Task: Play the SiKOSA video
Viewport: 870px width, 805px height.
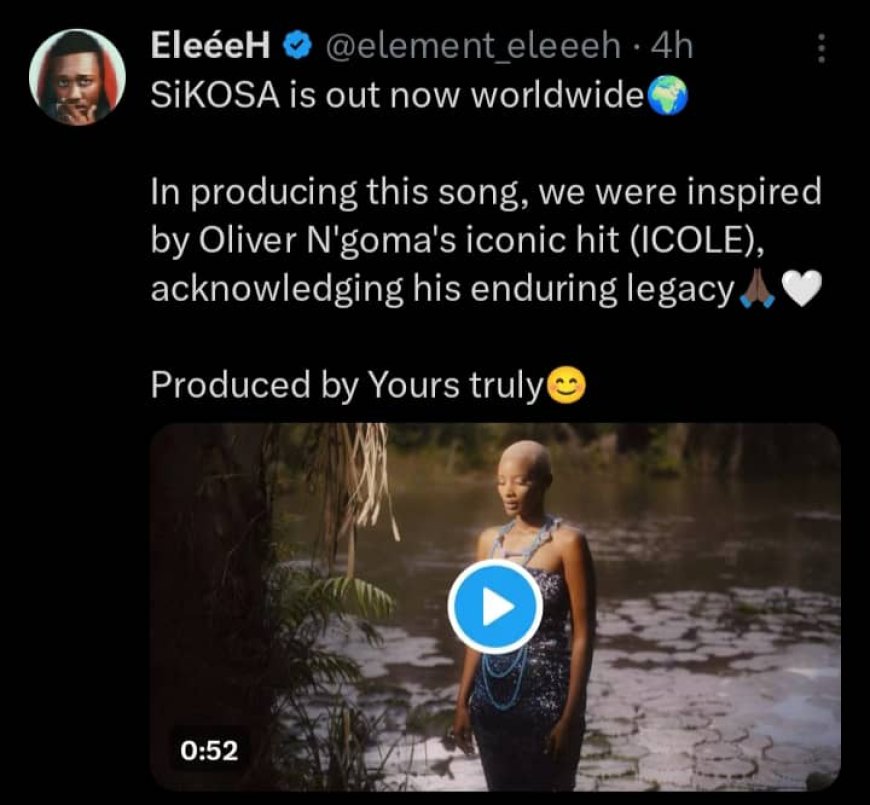Action: pyautogui.click(x=494, y=606)
